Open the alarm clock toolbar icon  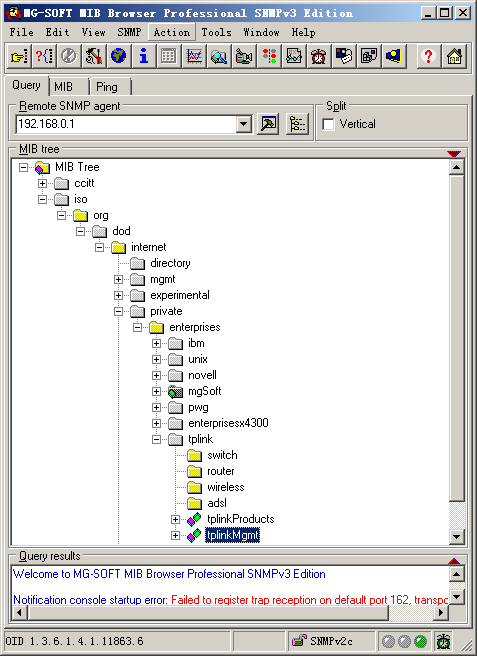(318, 56)
